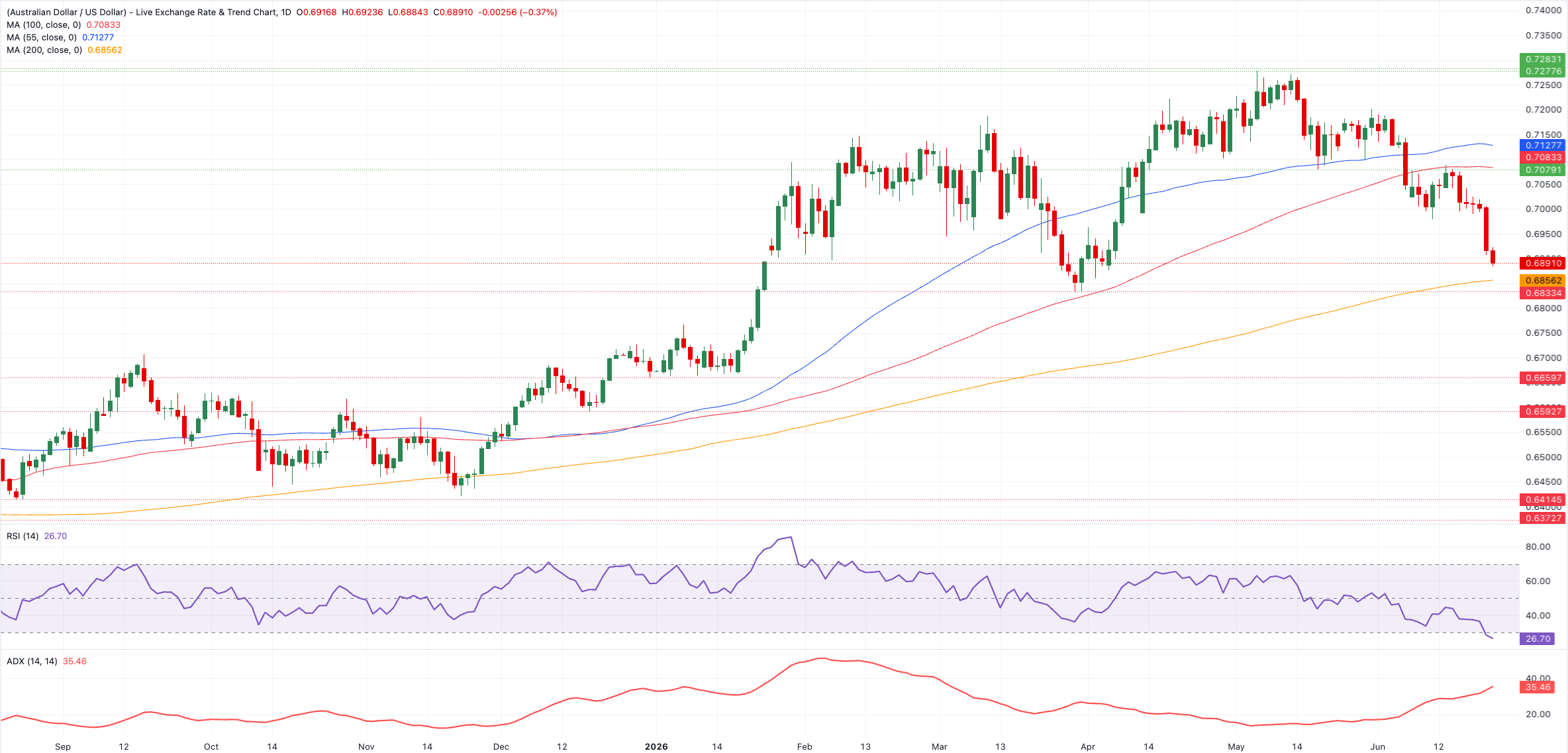Select the MA (200, close, 0) legend label
Image resolution: width=1568 pixels, height=753 pixels.
(44, 50)
